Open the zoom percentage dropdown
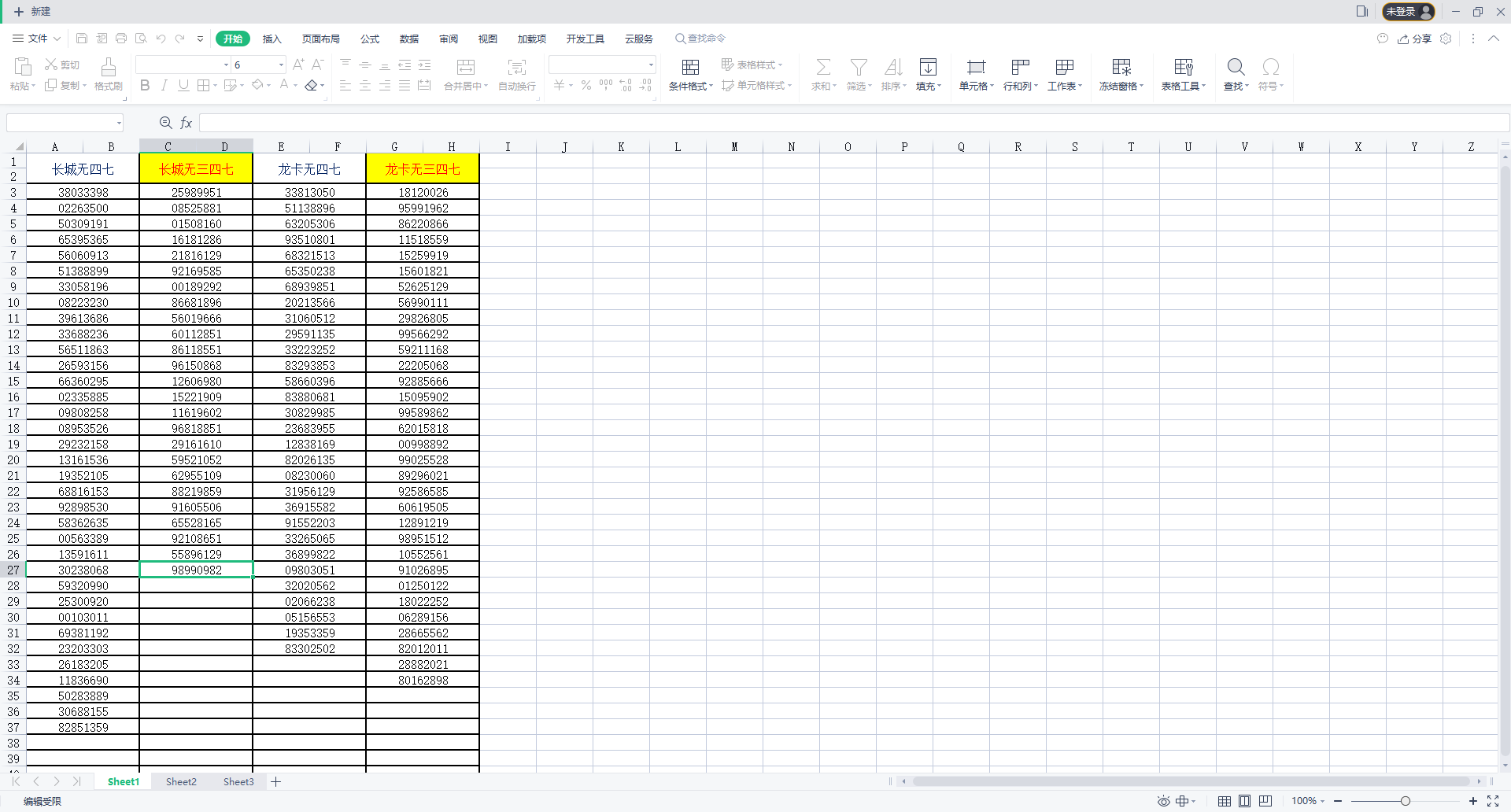 tap(1309, 801)
